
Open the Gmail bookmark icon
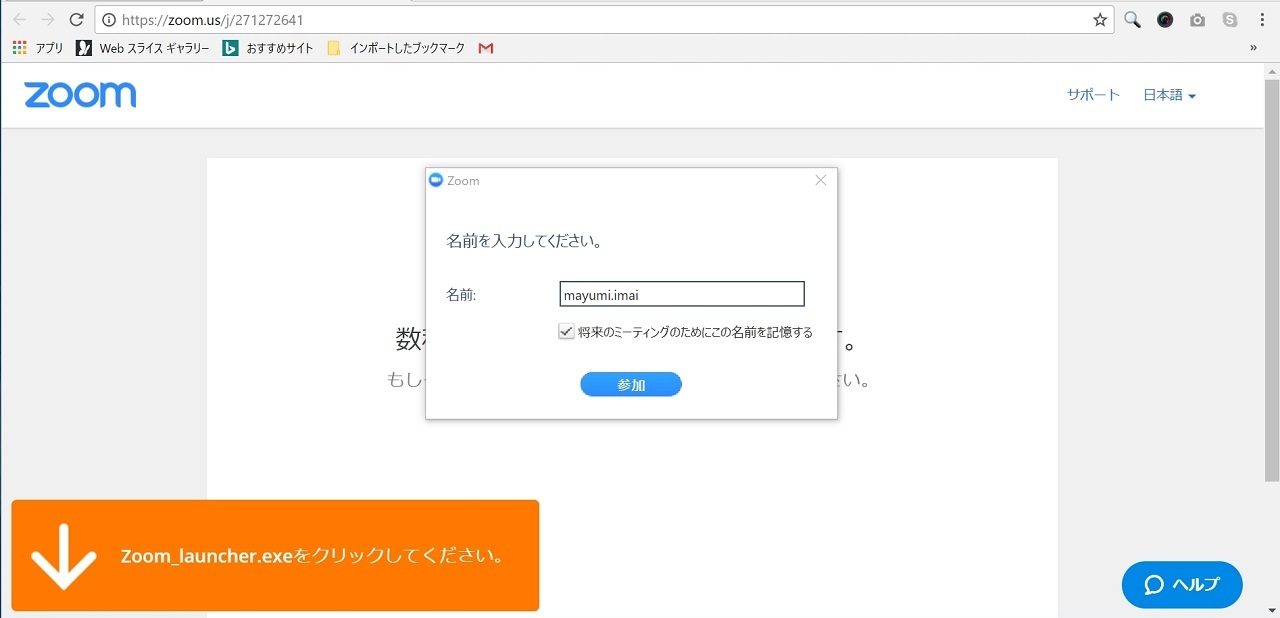point(486,48)
